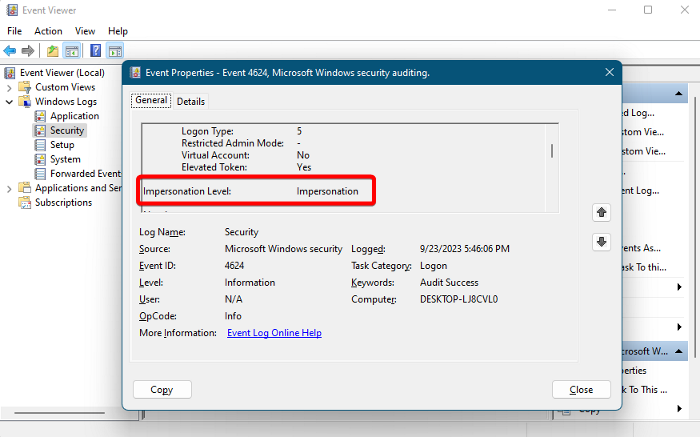This screenshot has height=437, width=700.
Task: Open the Event Log Online Help link
Action: pos(274,333)
